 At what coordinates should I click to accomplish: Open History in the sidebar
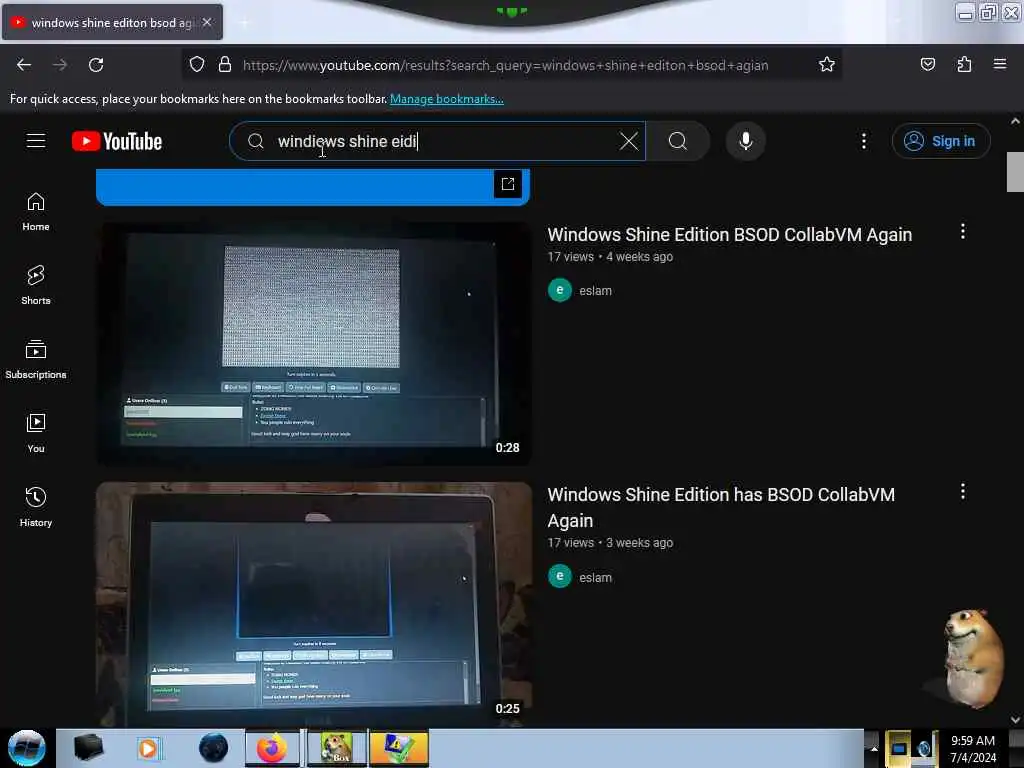click(x=36, y=507)
